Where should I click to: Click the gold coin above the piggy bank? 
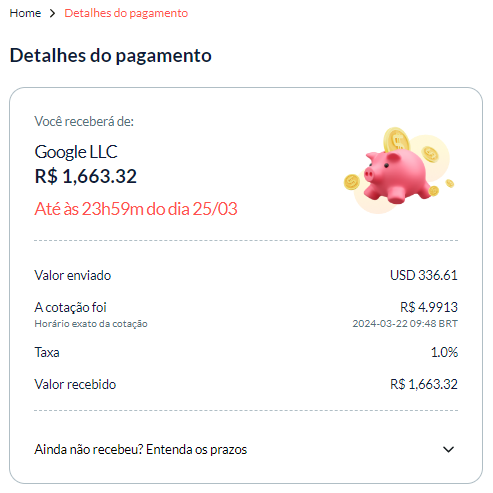click(396, 140)
